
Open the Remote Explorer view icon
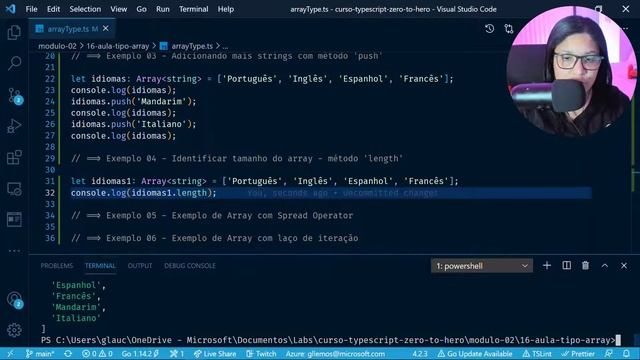click(14, 189)
